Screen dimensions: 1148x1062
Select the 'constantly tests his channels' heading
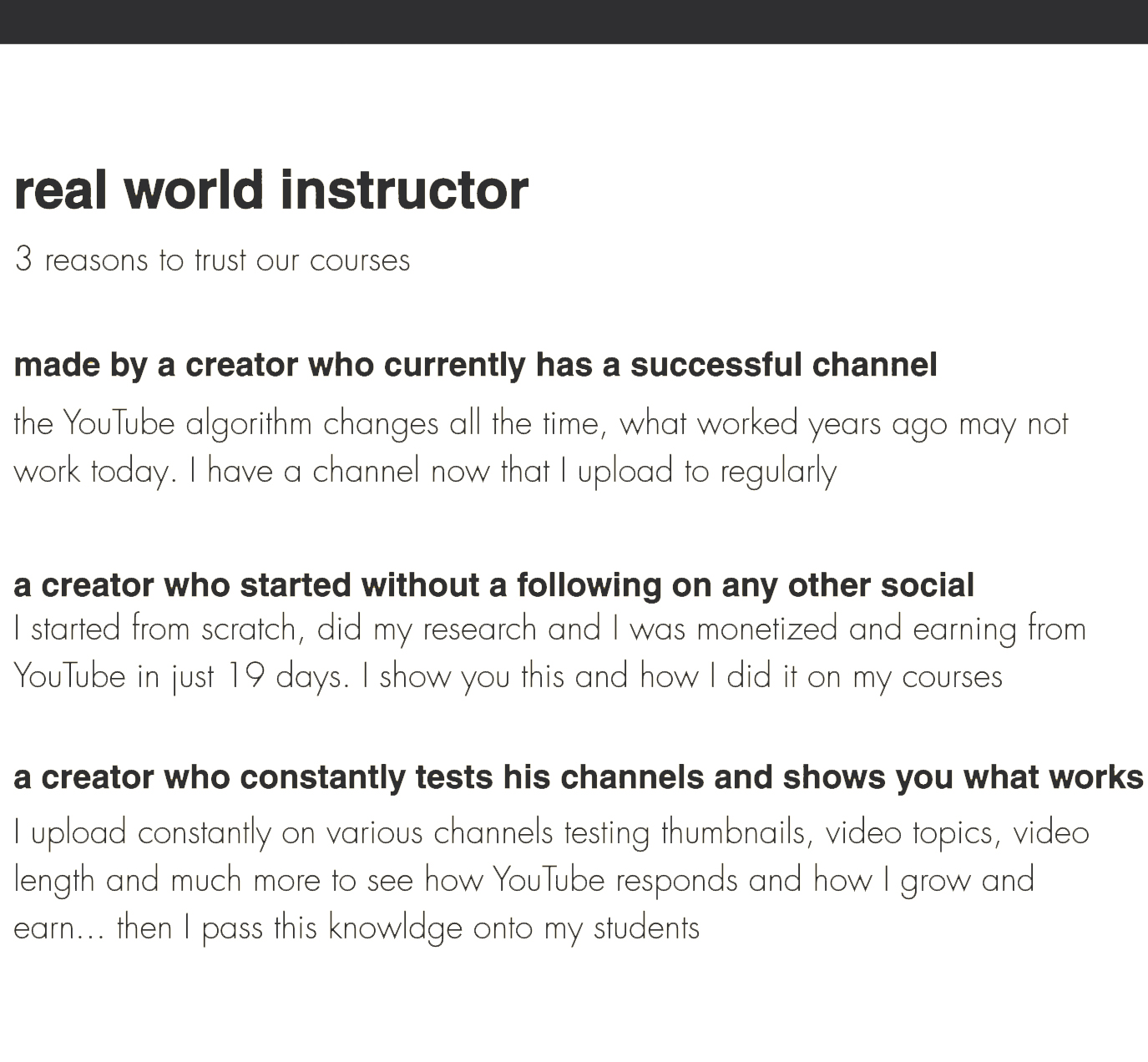(578, 777)
